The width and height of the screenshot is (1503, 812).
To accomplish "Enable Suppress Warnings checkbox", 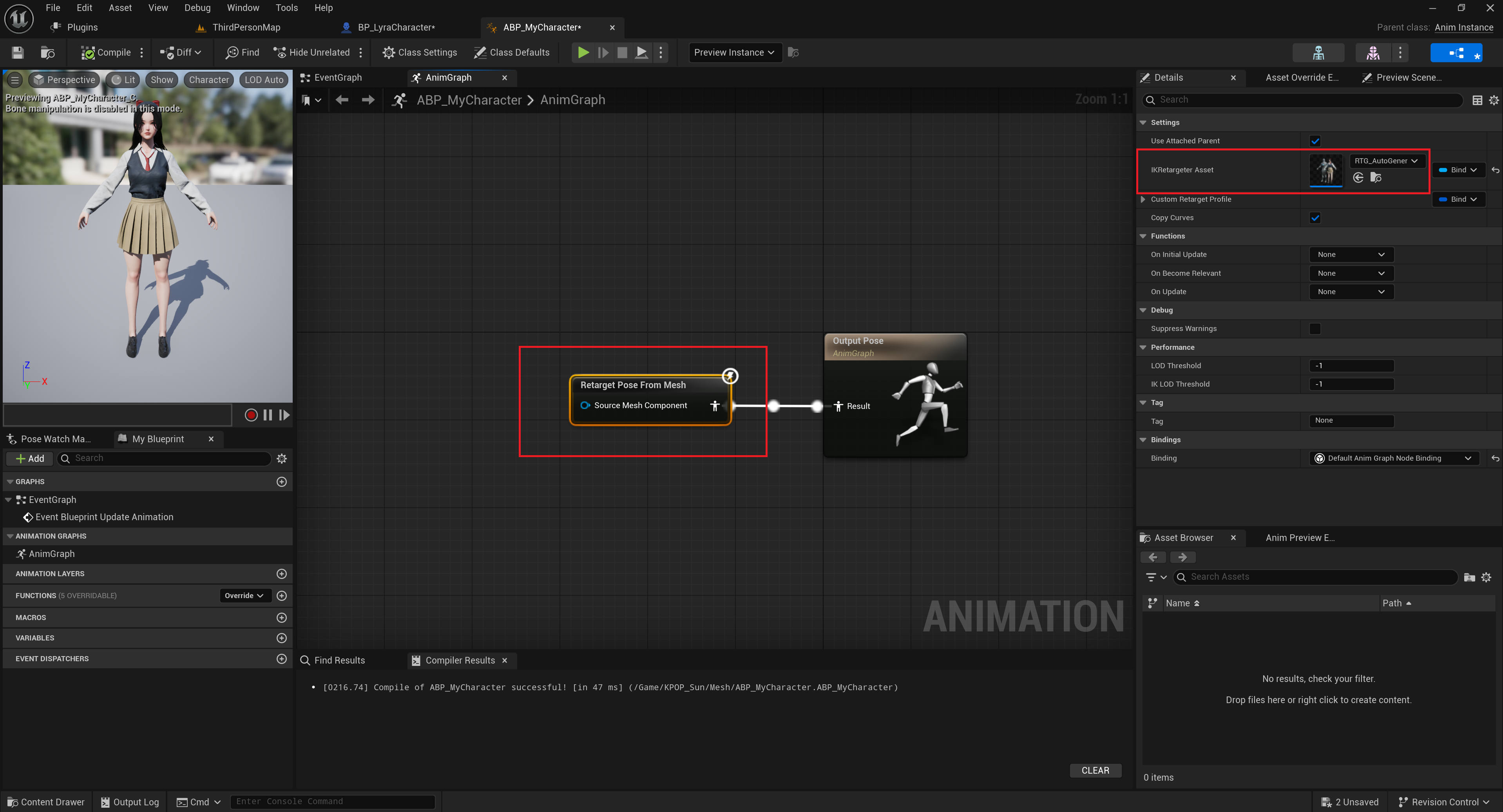I will (x=1315, y=328).
